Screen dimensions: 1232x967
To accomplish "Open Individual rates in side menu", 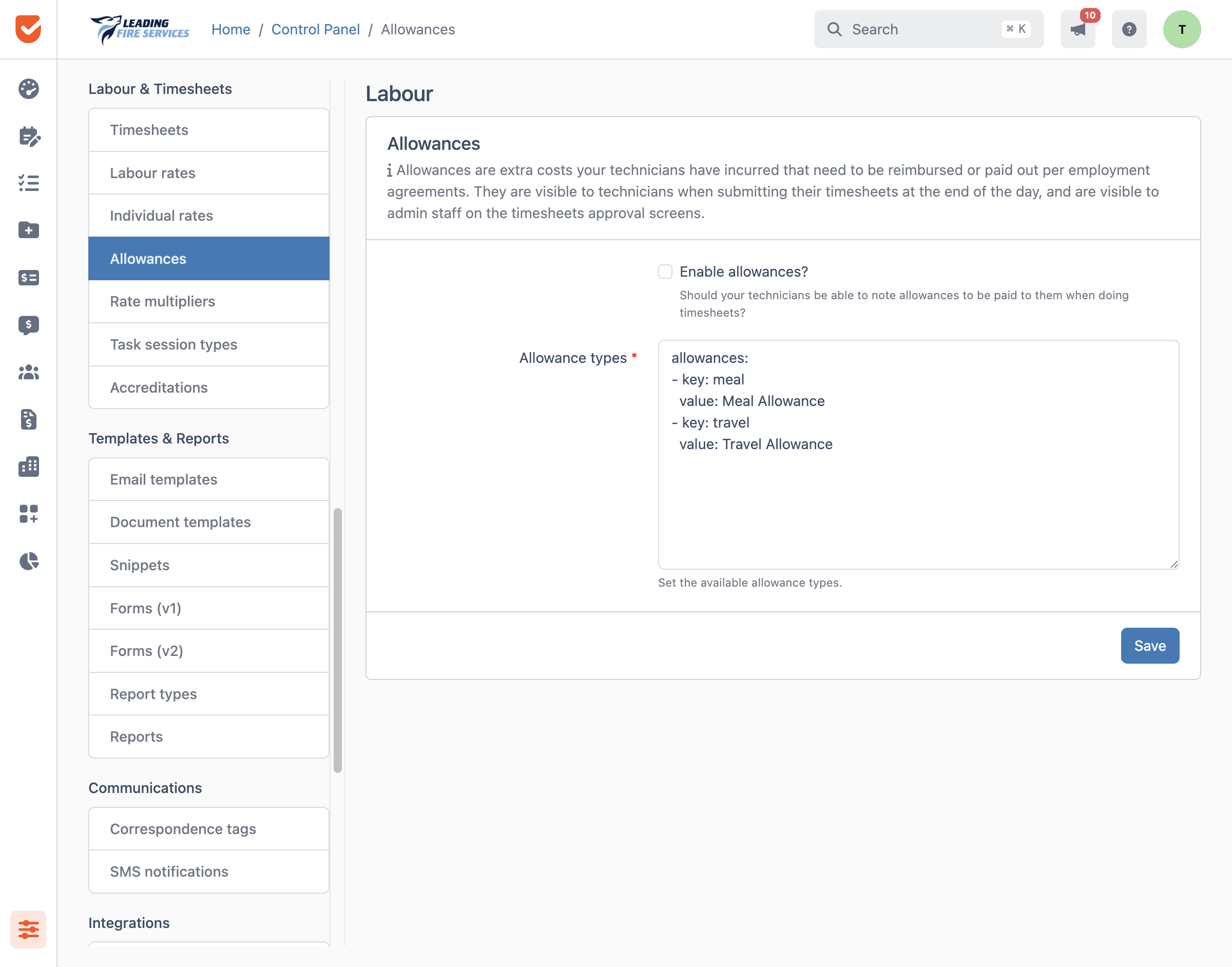I will tap(209, 216).
